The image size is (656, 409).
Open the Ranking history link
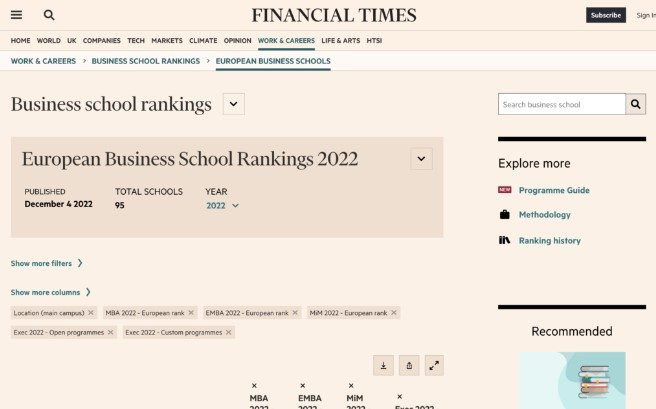click(x=549, y=241)
